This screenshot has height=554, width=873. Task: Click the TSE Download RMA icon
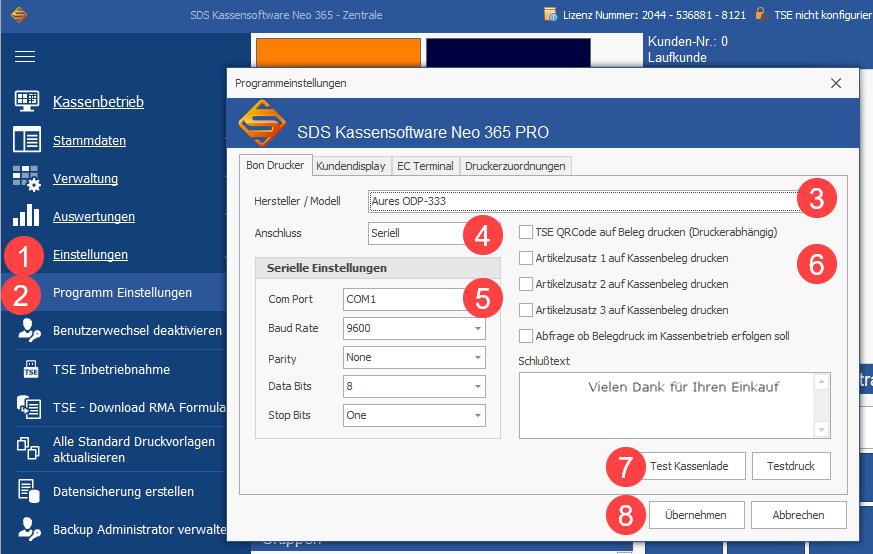[28, 407]
